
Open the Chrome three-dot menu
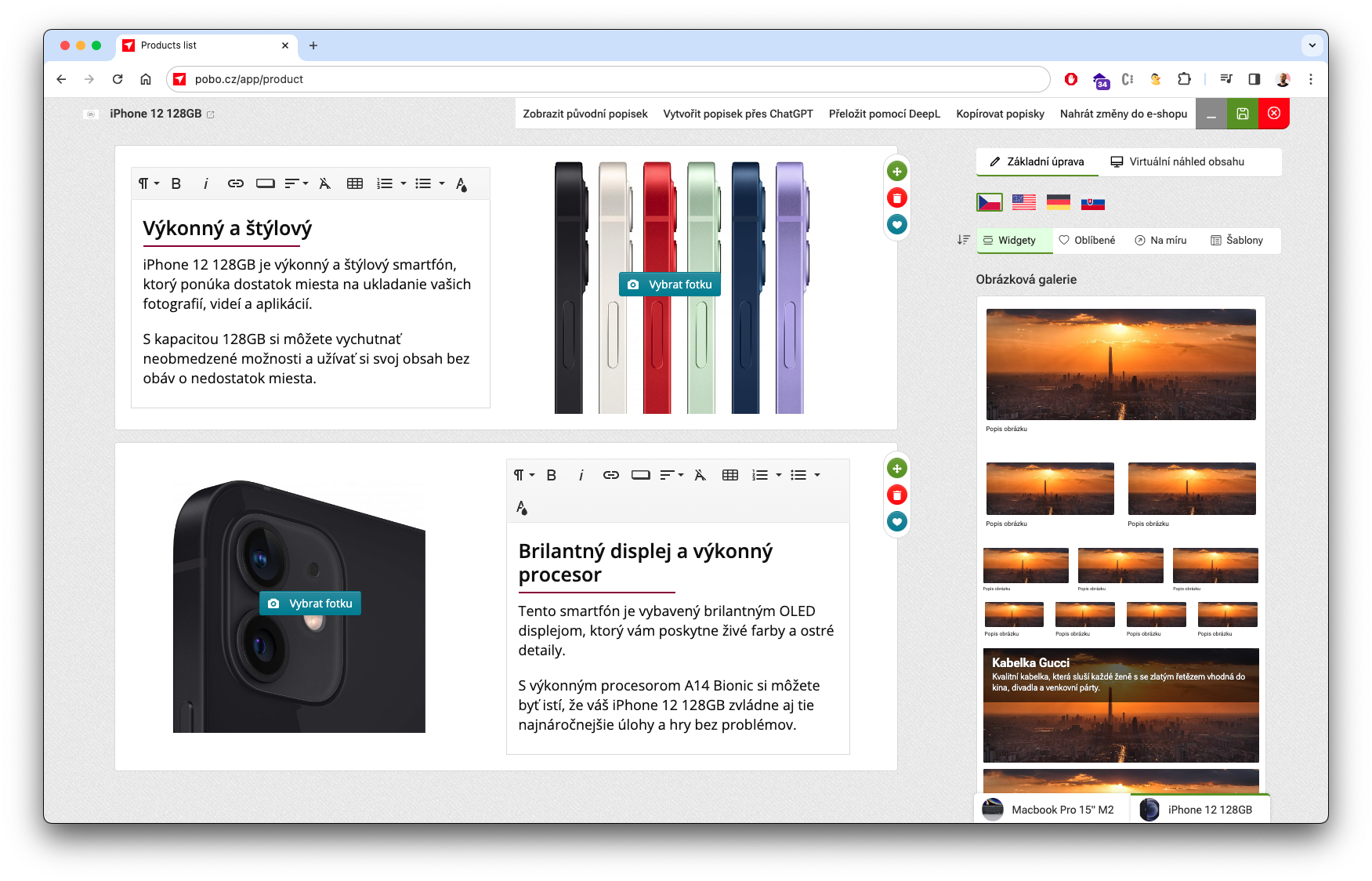(x=1311, y=79)
